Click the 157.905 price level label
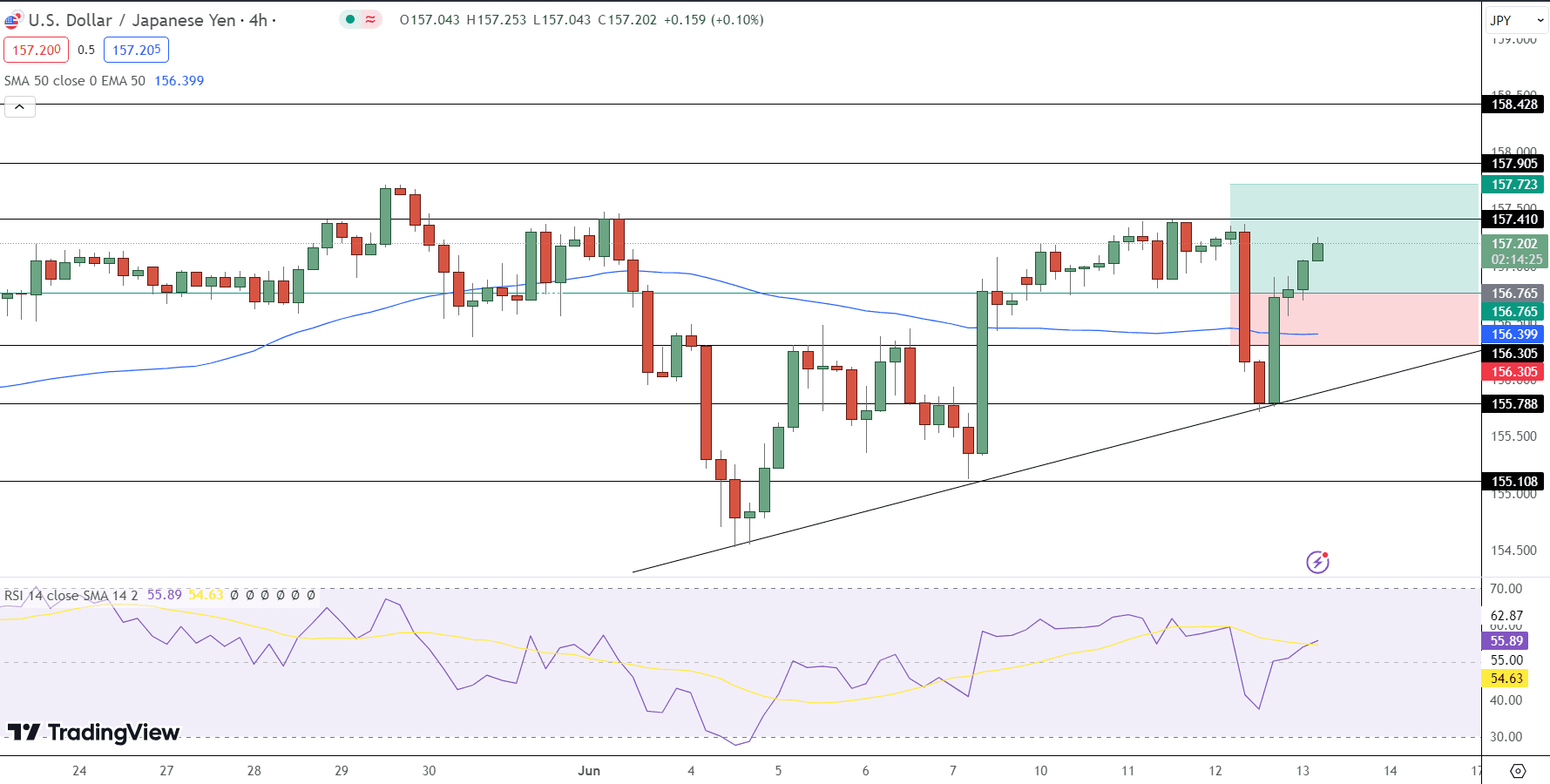Image resolution: width=1550 pixels, height=784 pixels. 1514,164
